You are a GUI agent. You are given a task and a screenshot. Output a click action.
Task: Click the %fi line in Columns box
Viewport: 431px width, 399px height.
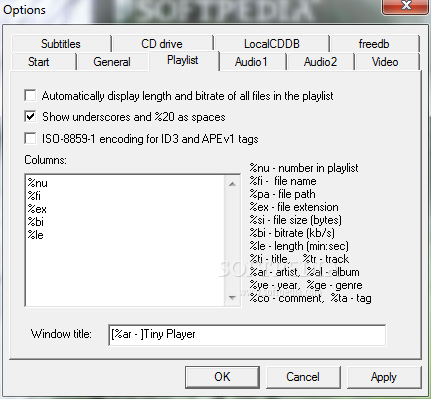(34, 196)
